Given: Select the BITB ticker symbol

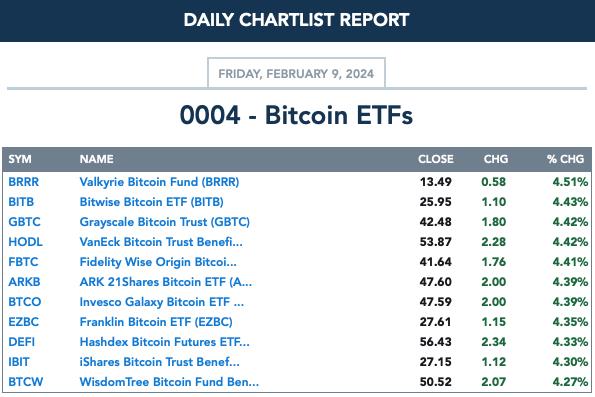Looking at the screenshot, I should point(21,202).
